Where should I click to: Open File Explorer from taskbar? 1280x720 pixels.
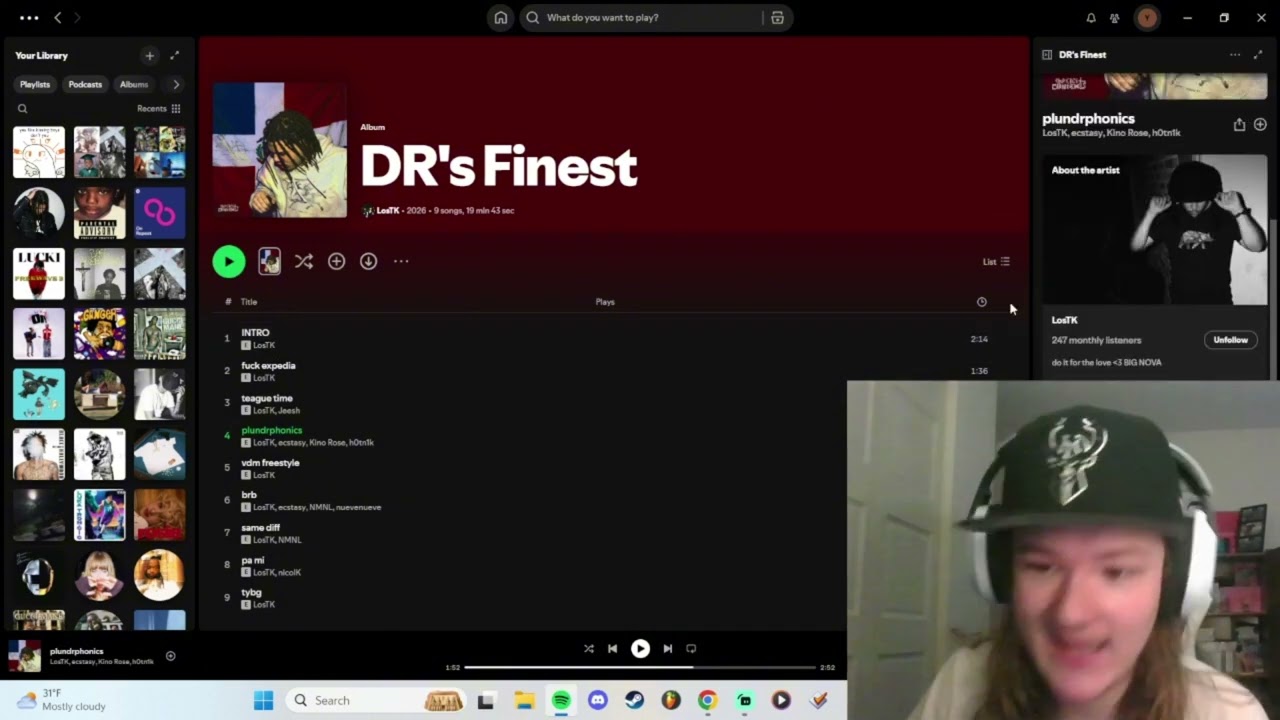coord(524,701)
